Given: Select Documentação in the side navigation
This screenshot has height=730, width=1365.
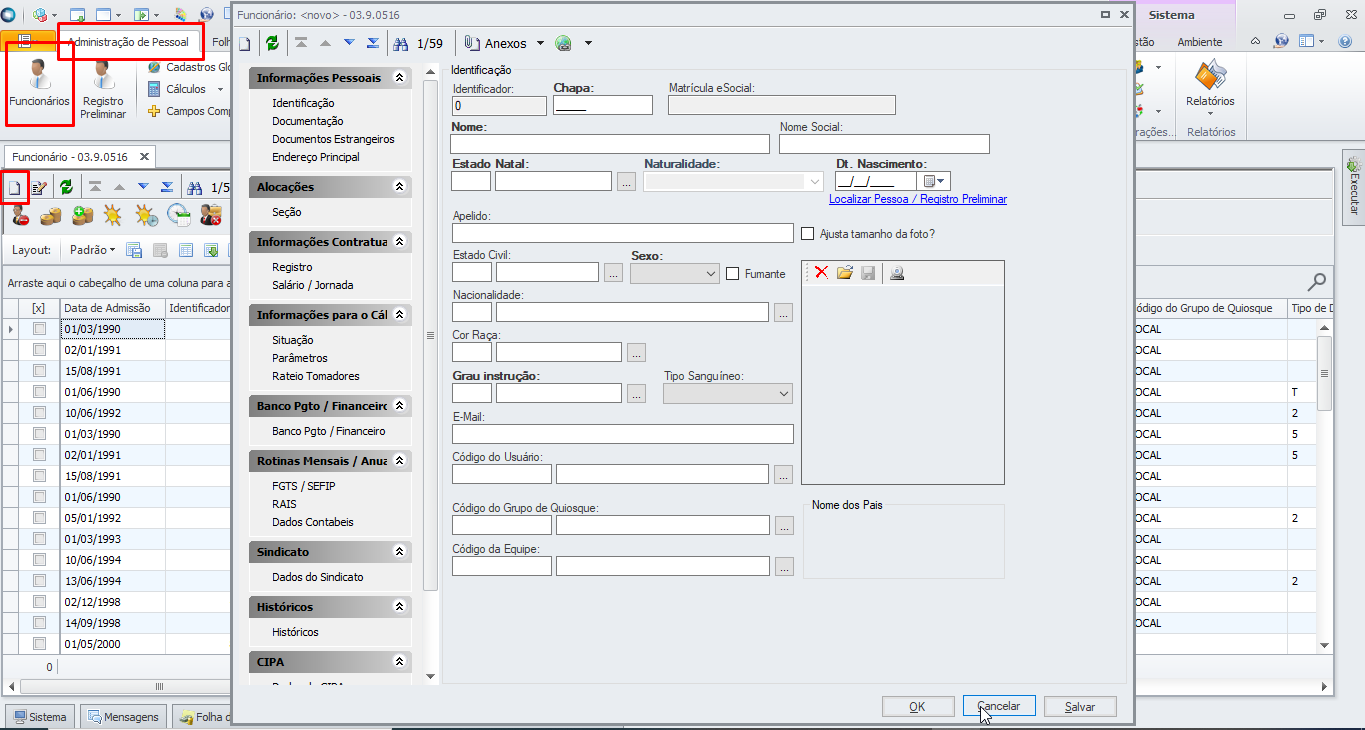Looking at the screenshot, I should click(x=308, y=121).
